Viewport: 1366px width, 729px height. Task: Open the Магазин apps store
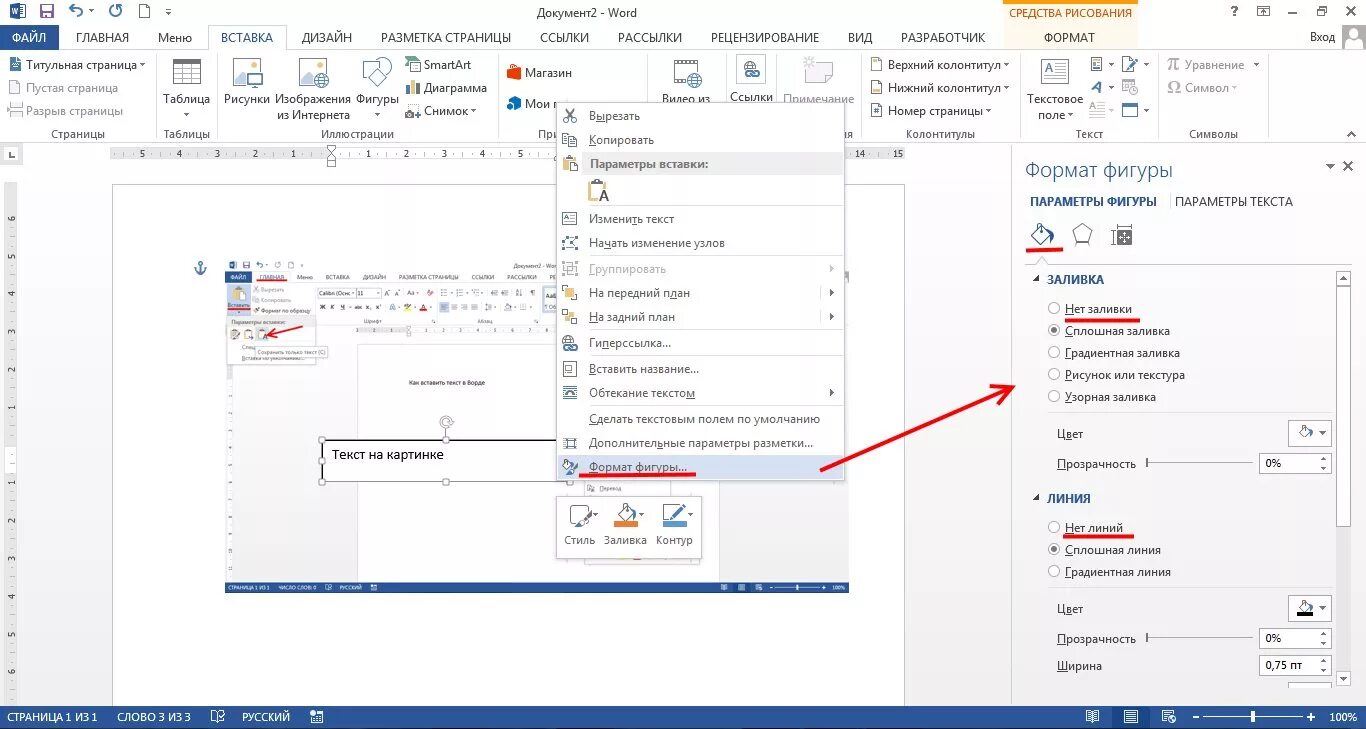540,73
